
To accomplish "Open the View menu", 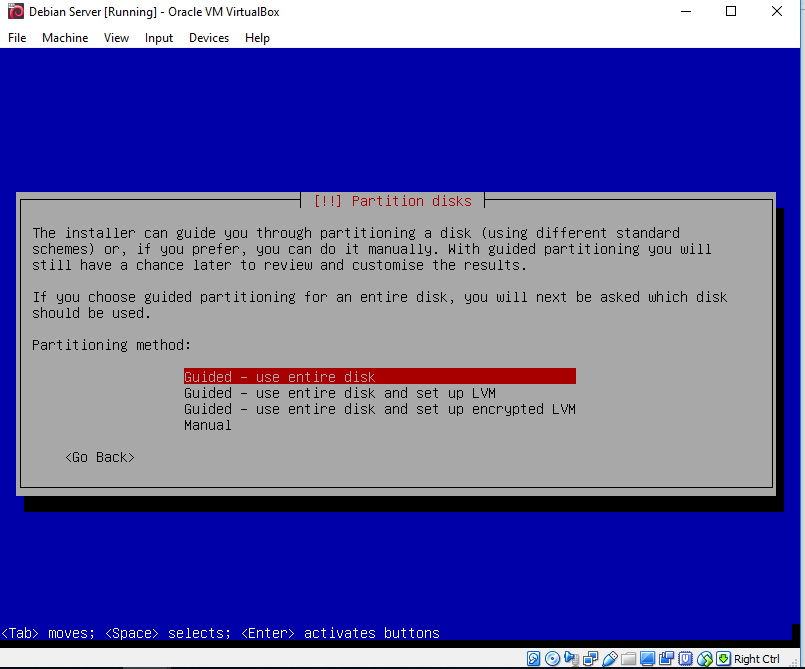I will [117, 38].
